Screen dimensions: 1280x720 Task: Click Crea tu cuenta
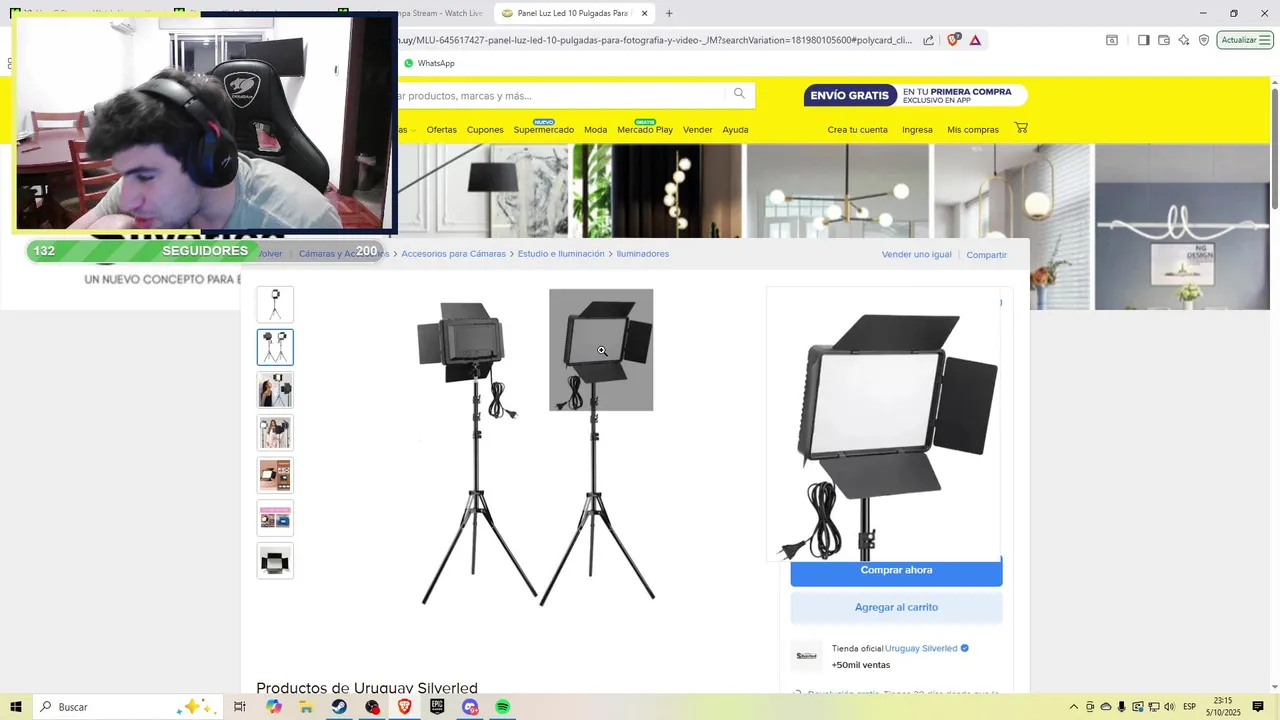pyautogui.click(x=857, y=130)
